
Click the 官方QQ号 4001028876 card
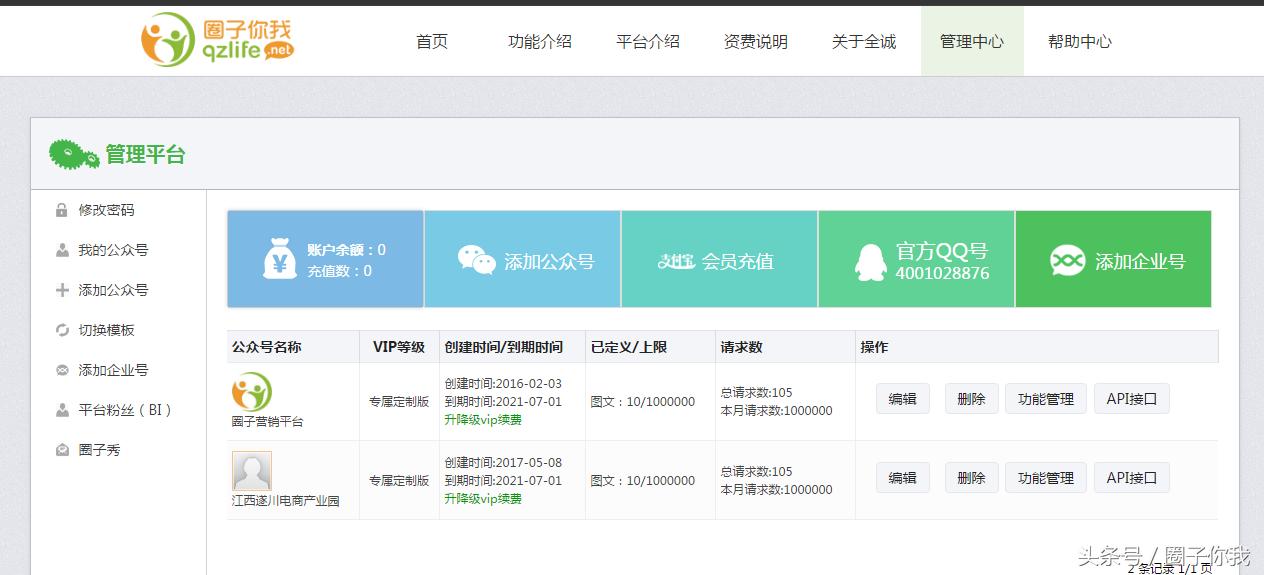click(917, 259)
